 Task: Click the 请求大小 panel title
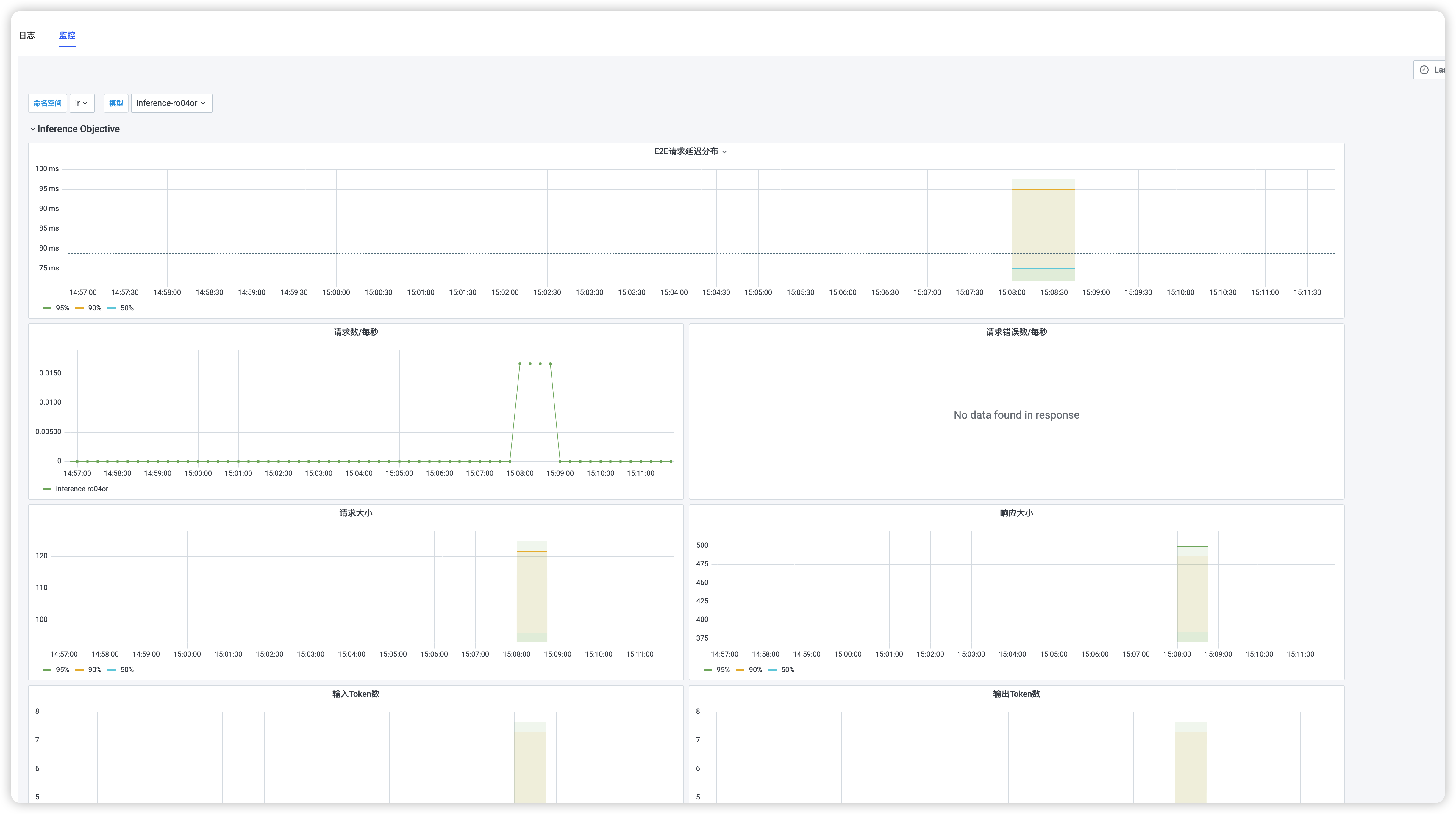click(x=356, y=513)
